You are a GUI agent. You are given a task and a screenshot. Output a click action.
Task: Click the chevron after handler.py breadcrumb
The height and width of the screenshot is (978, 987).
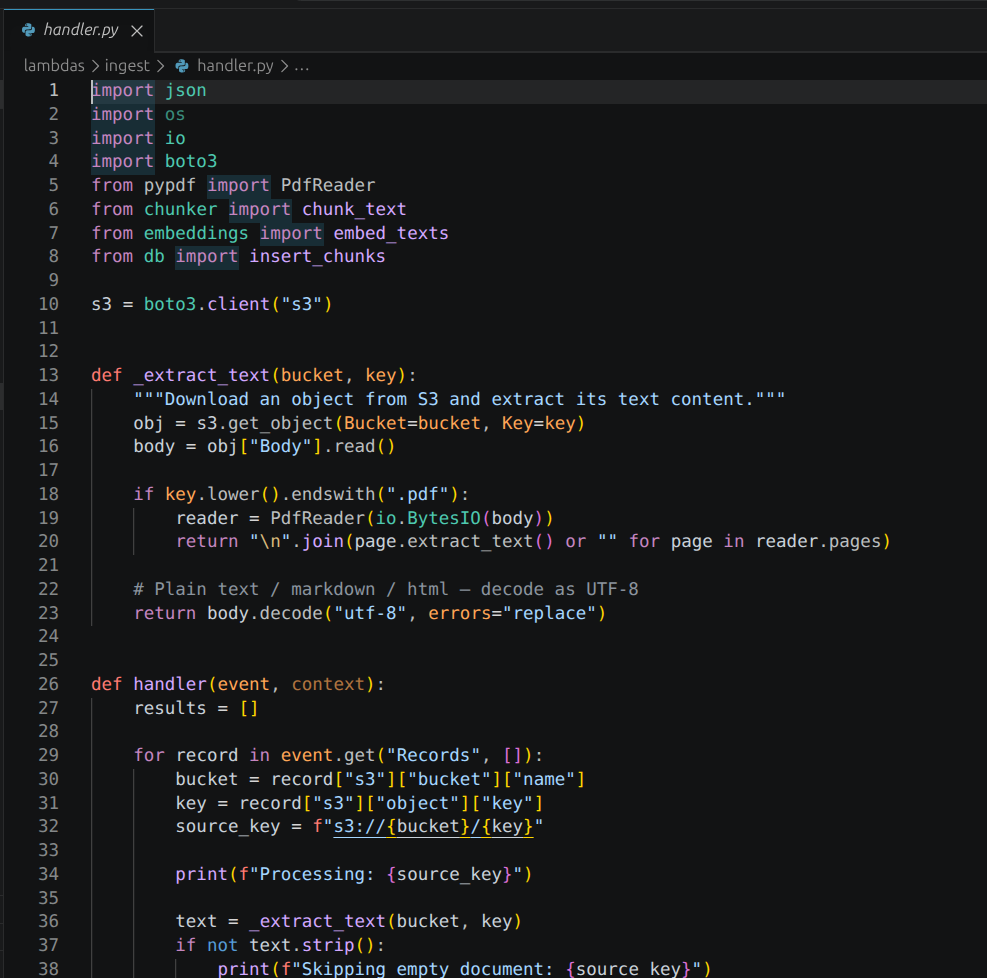284,66
